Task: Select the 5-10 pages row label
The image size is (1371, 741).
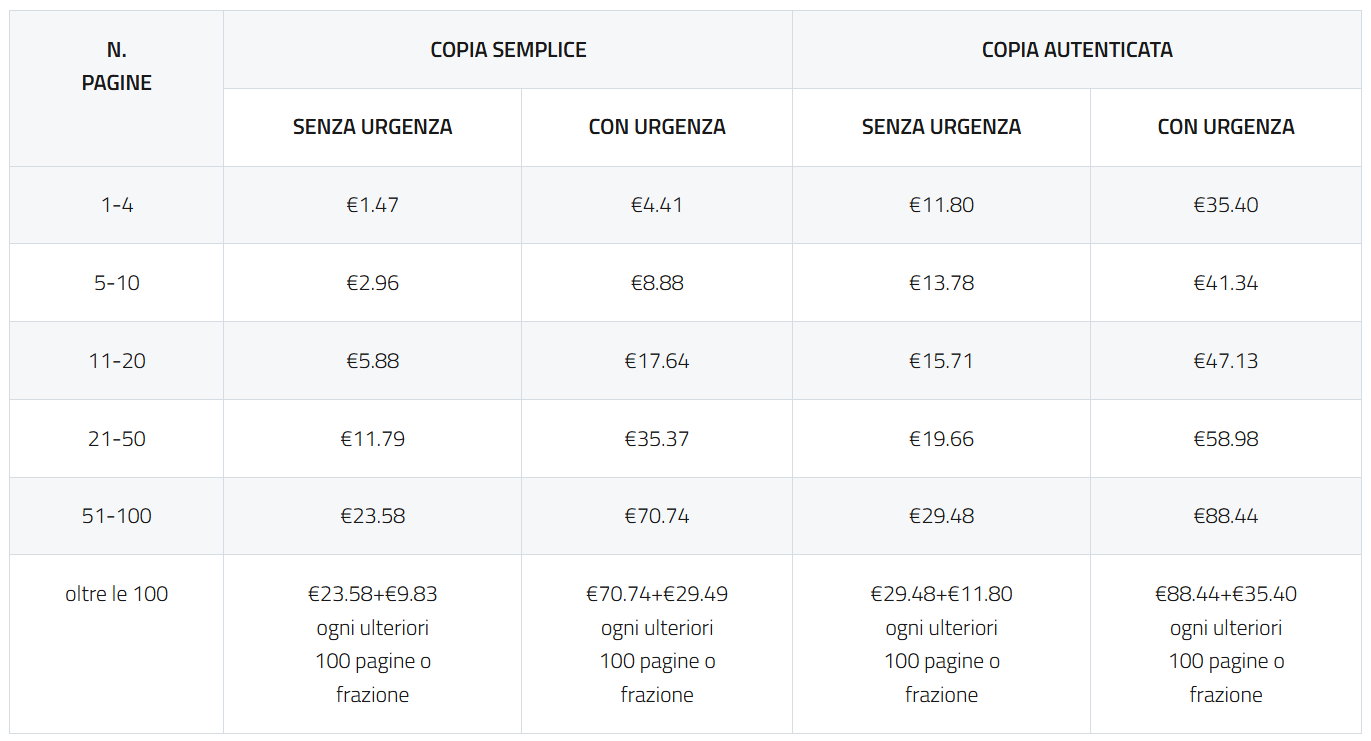Action: pyautogui.click(x=116, y=283)
